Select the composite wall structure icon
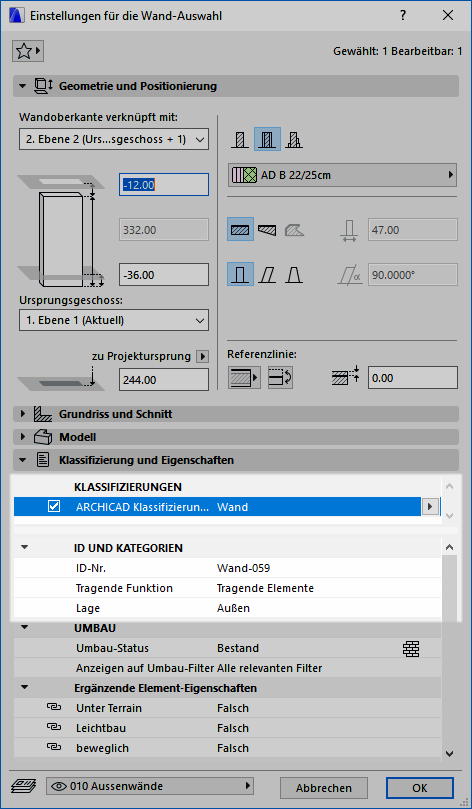 coord(267,140)
